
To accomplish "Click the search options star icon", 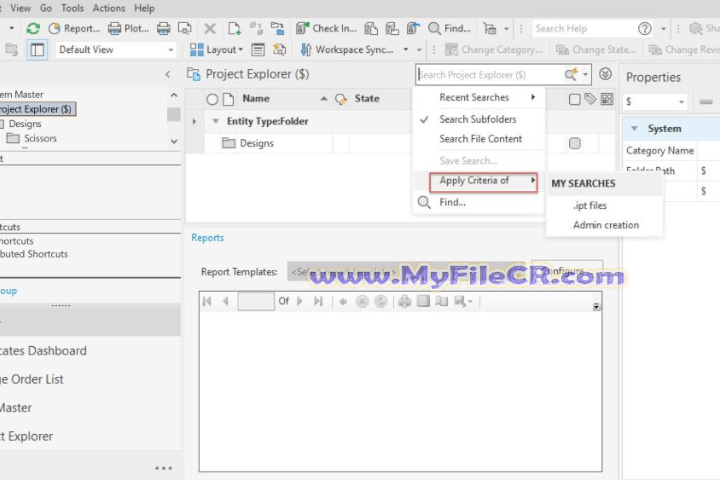I will [571, 74].
